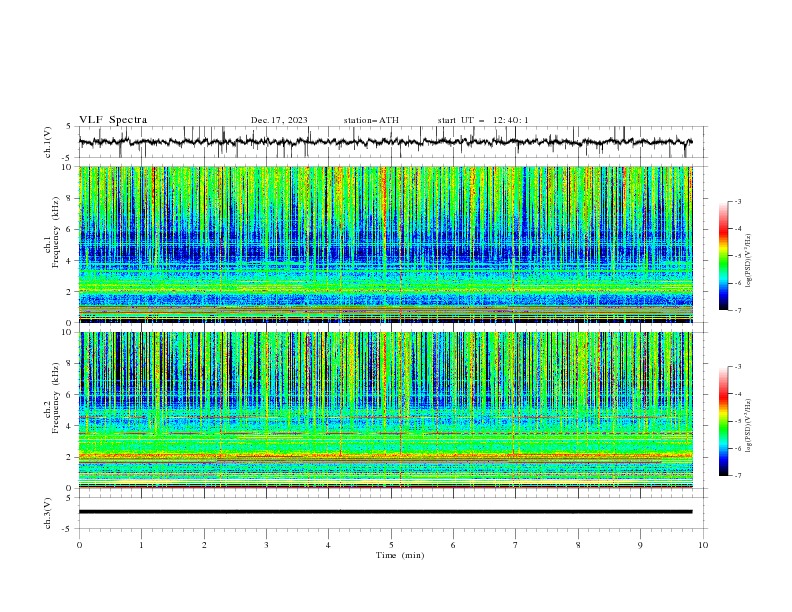This screenshot has height=612, width=792.
Task: Click the "ch.3(V)" axis label
Action: pyautogui.click(x=48, y=513)
